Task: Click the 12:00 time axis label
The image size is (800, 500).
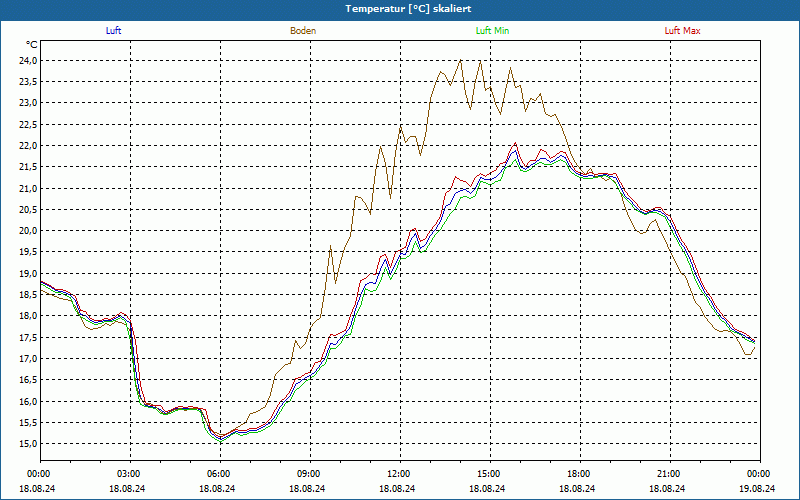Action: tap(397, 474)
